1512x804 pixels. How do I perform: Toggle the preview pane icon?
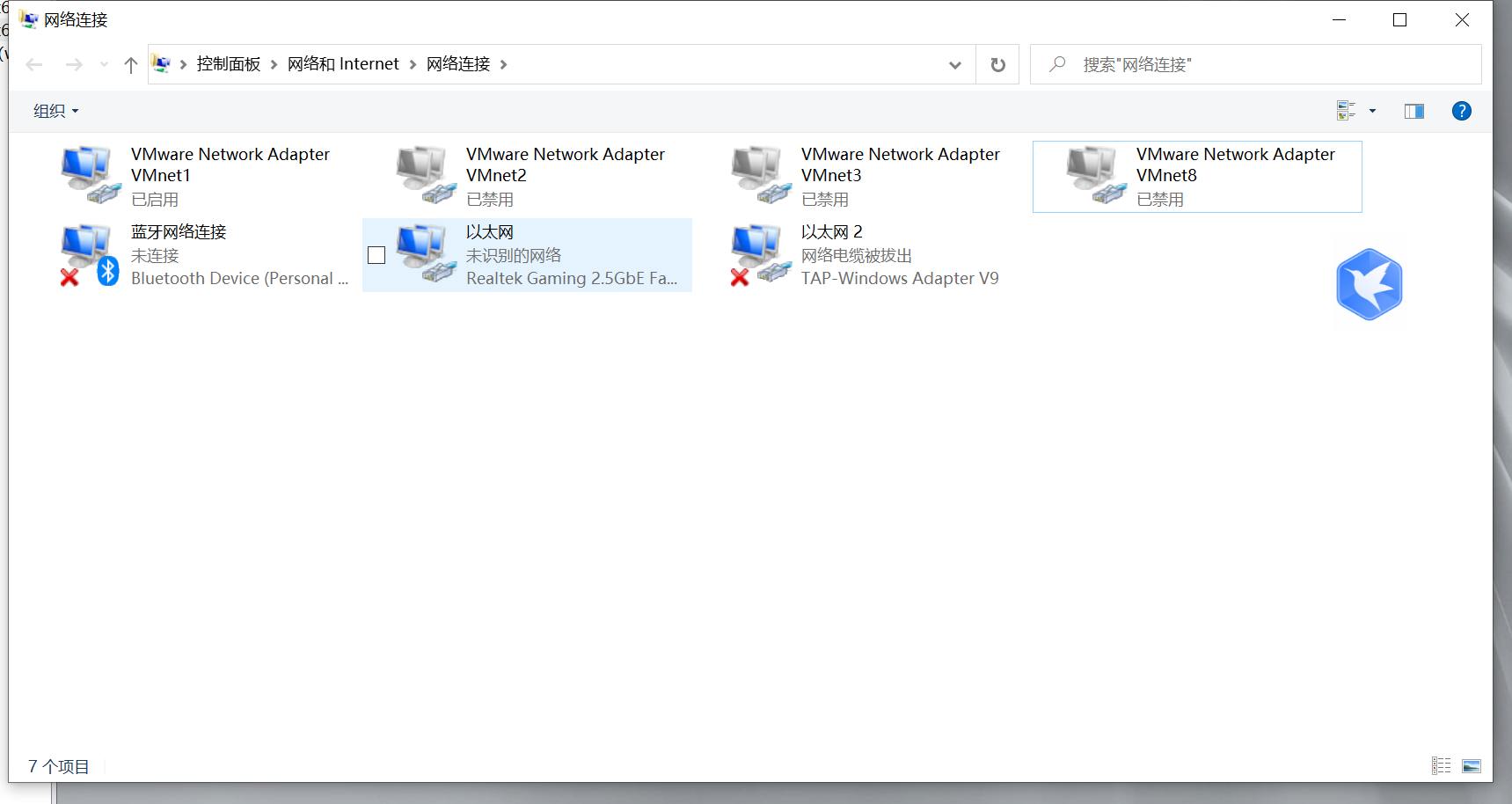coord(1414,111)
